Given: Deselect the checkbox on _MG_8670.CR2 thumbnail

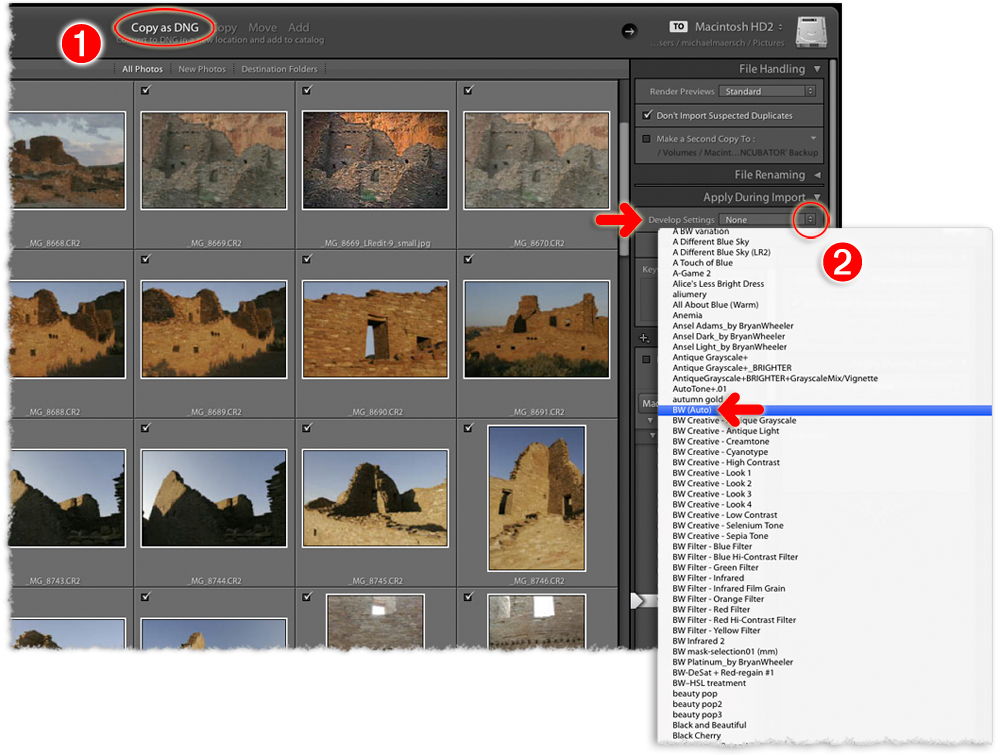Looking at the screenshot, I should click(467, 90).
